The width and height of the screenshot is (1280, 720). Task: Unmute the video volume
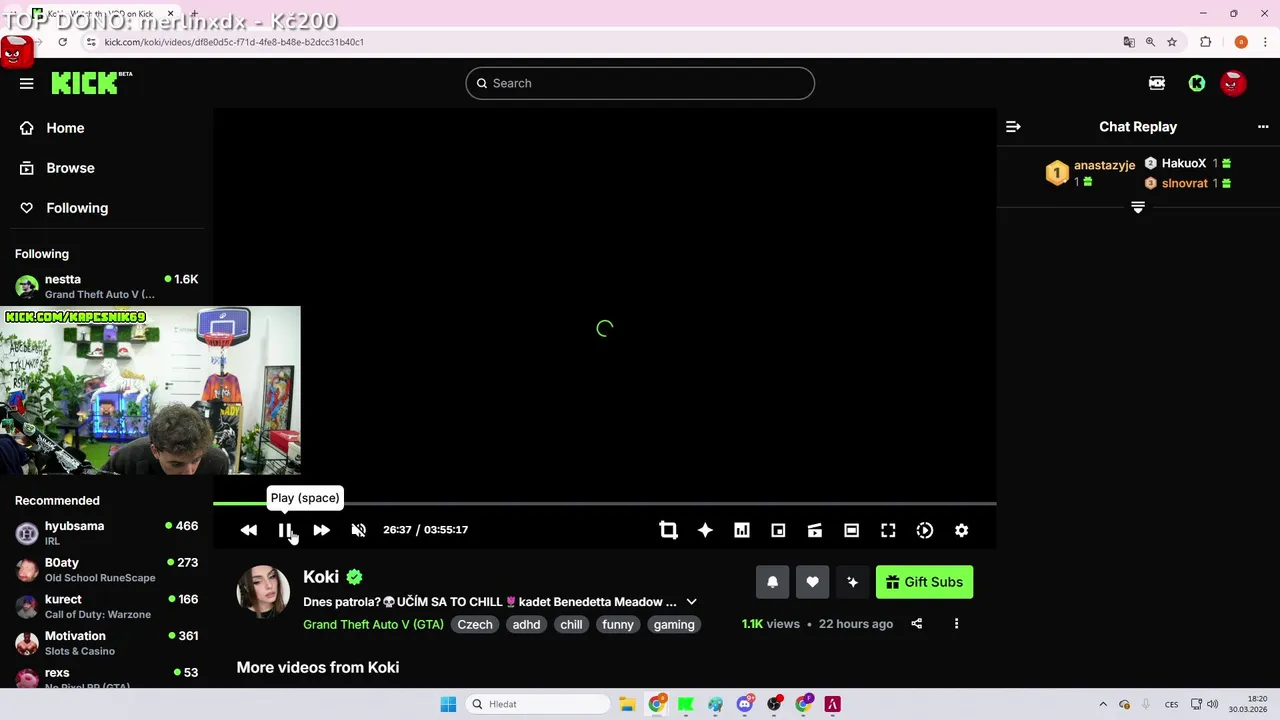[358, 530]
